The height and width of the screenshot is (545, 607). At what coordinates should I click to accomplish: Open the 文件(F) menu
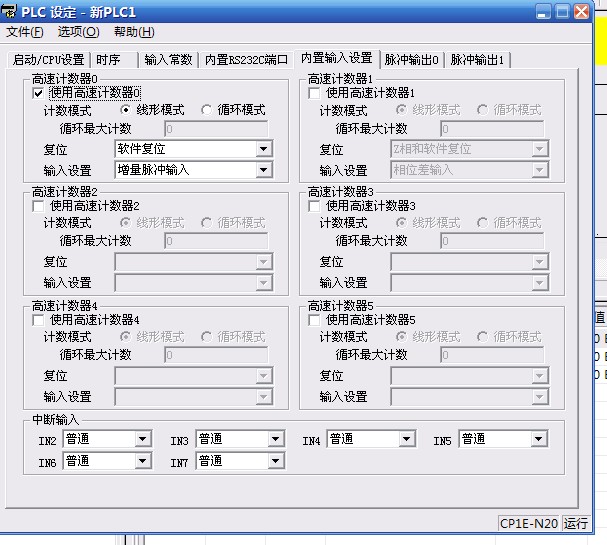(25, 32)
